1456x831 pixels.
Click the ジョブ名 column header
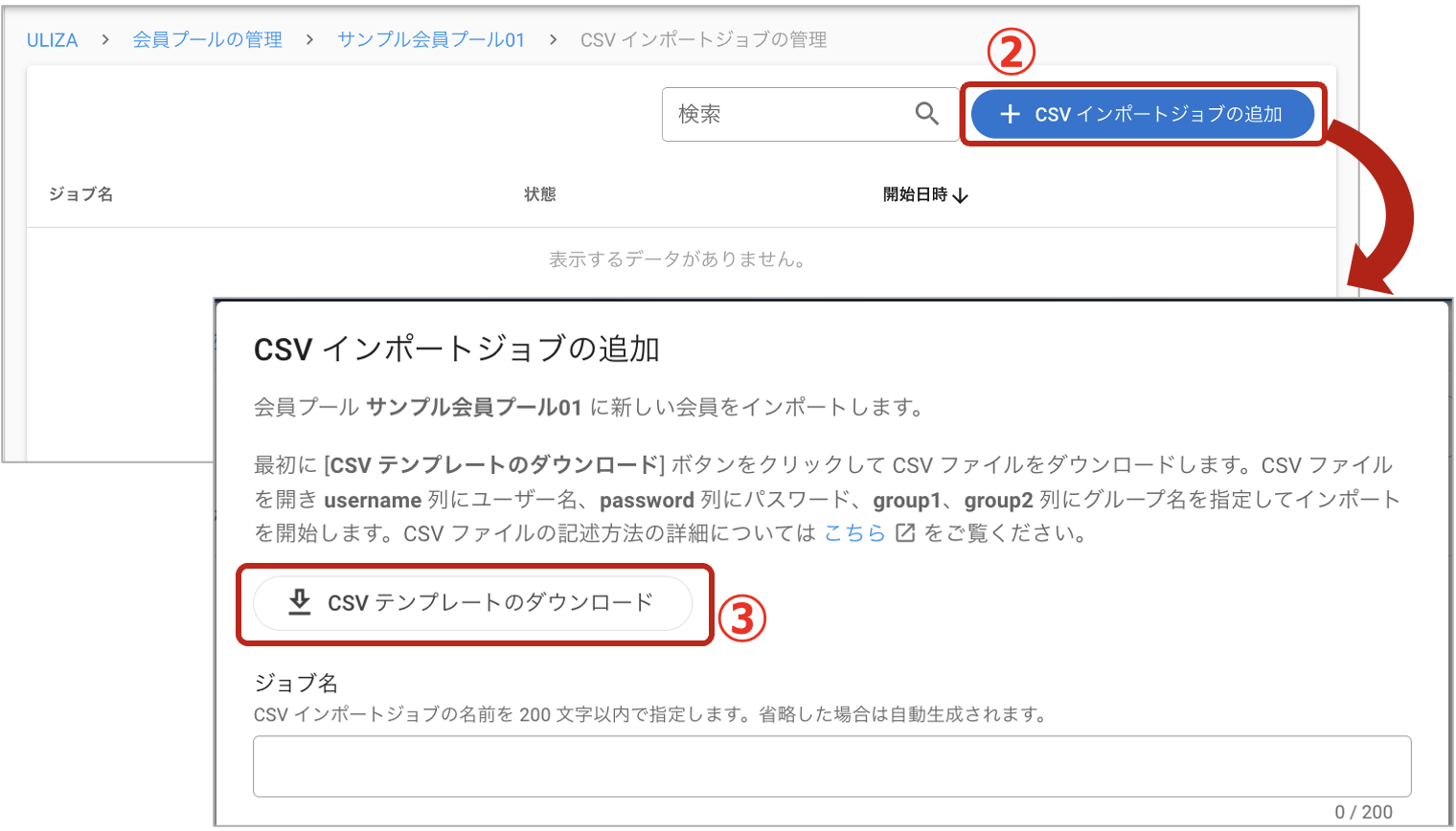[80, 194]
